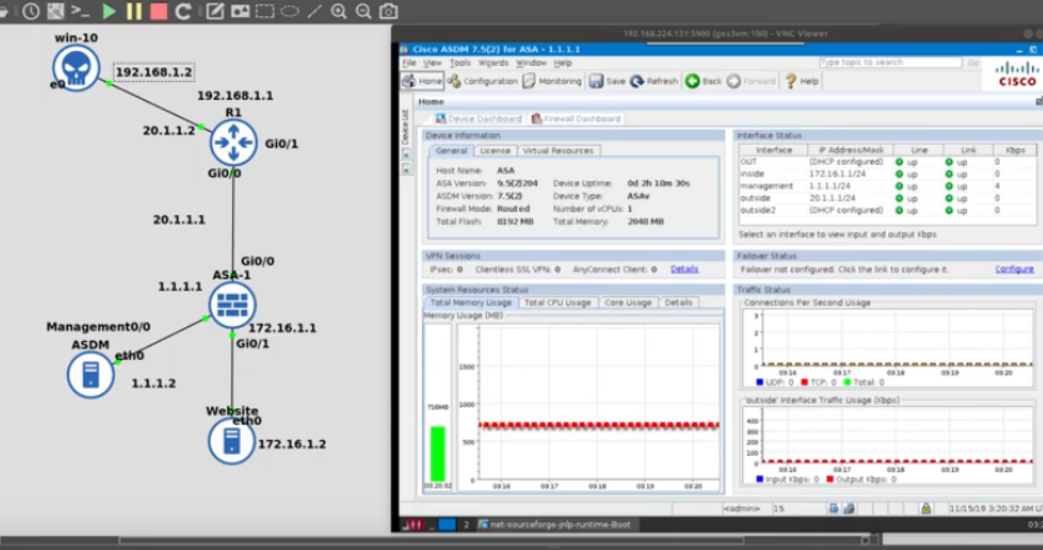Start all nodes with the green play icon
The height and width of the screenshot is (550, 1043).
(109, 12)
